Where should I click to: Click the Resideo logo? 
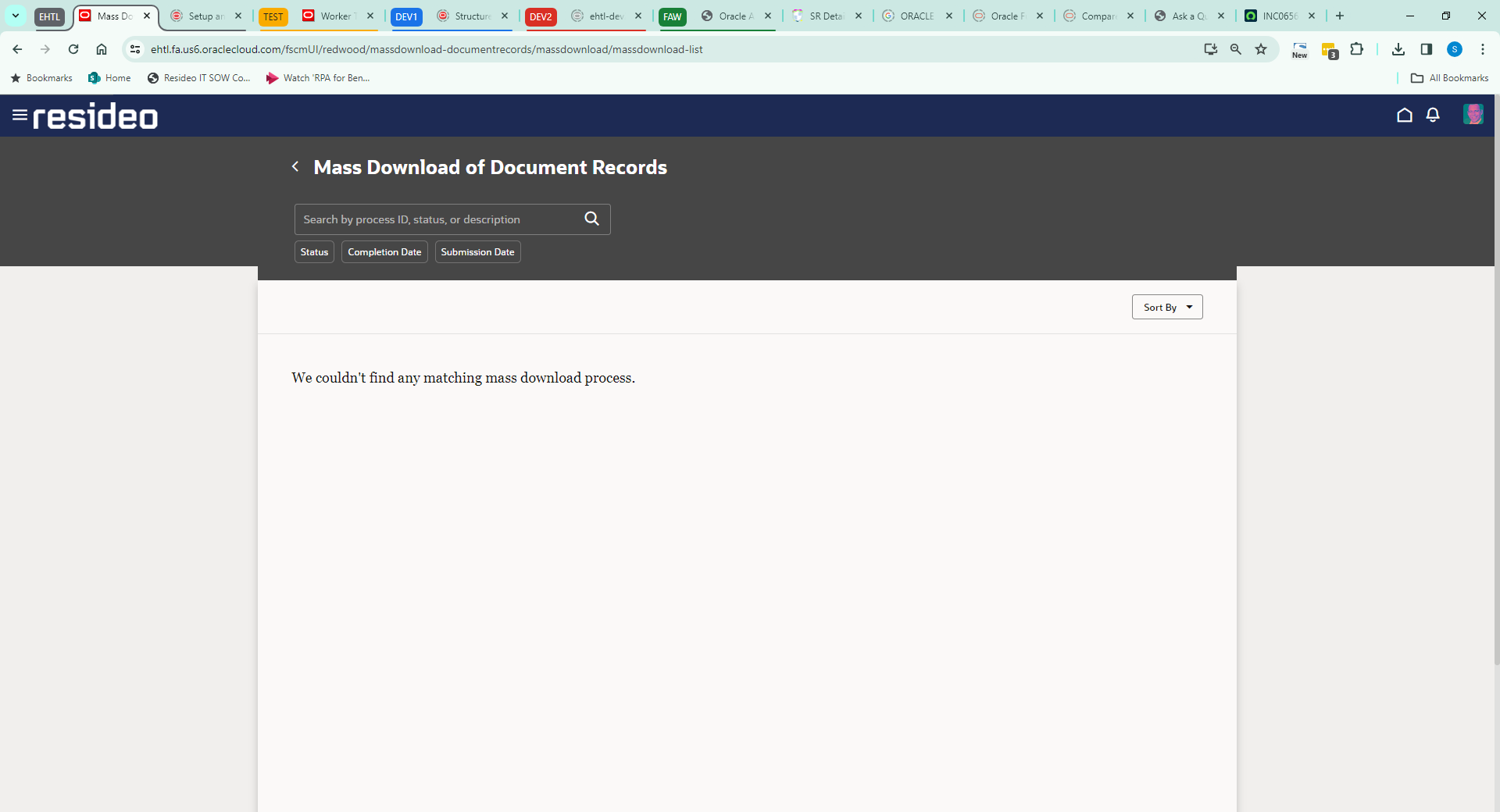point(95,115)
